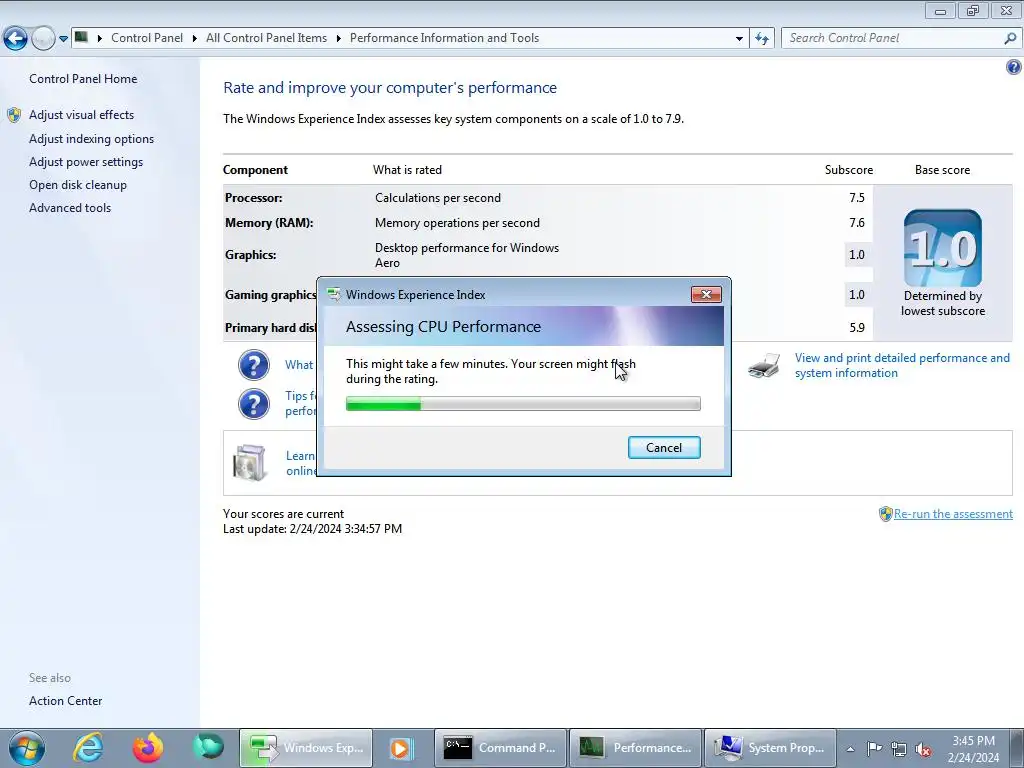Switch to Windows Exp... taskbar button

pyautogui.click(x=306, y=748)
